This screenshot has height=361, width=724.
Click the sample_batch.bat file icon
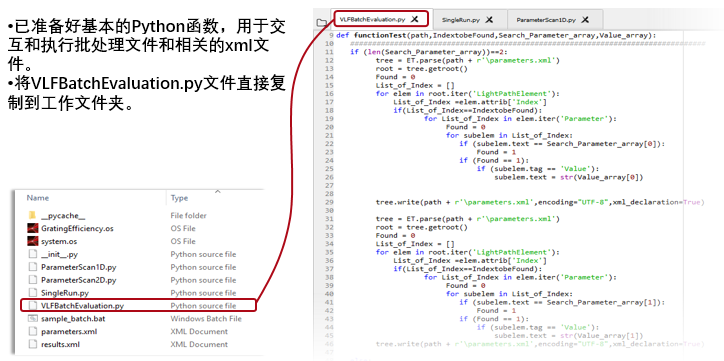[32, 319]
